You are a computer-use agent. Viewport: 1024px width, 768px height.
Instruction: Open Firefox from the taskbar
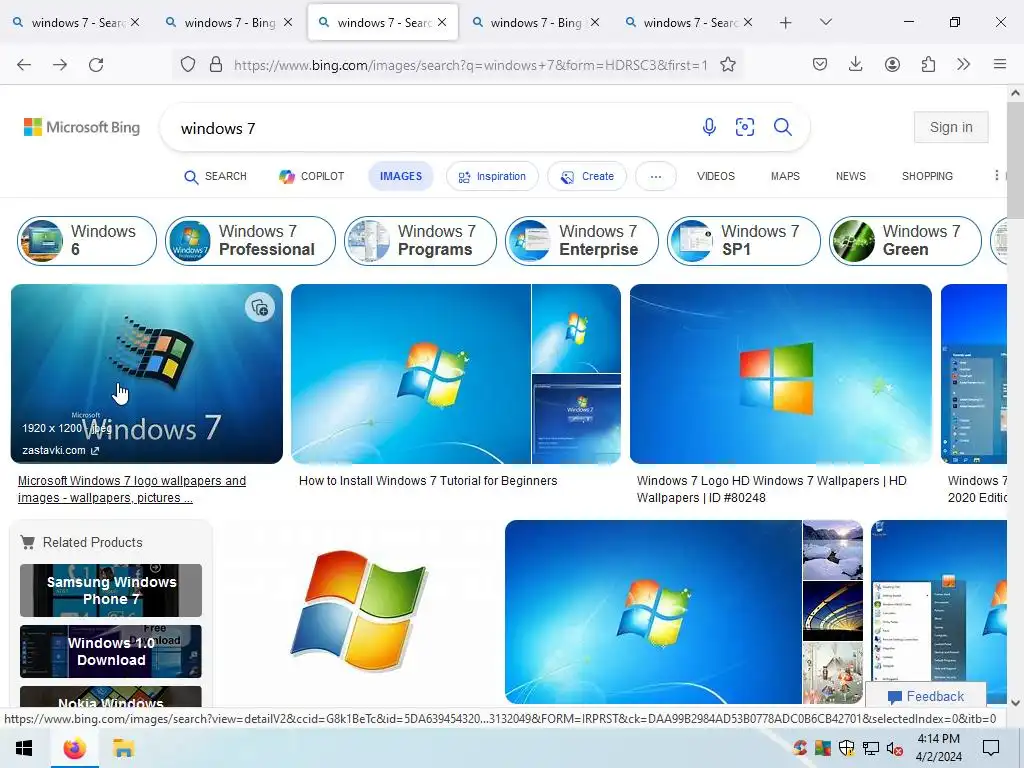74,748
